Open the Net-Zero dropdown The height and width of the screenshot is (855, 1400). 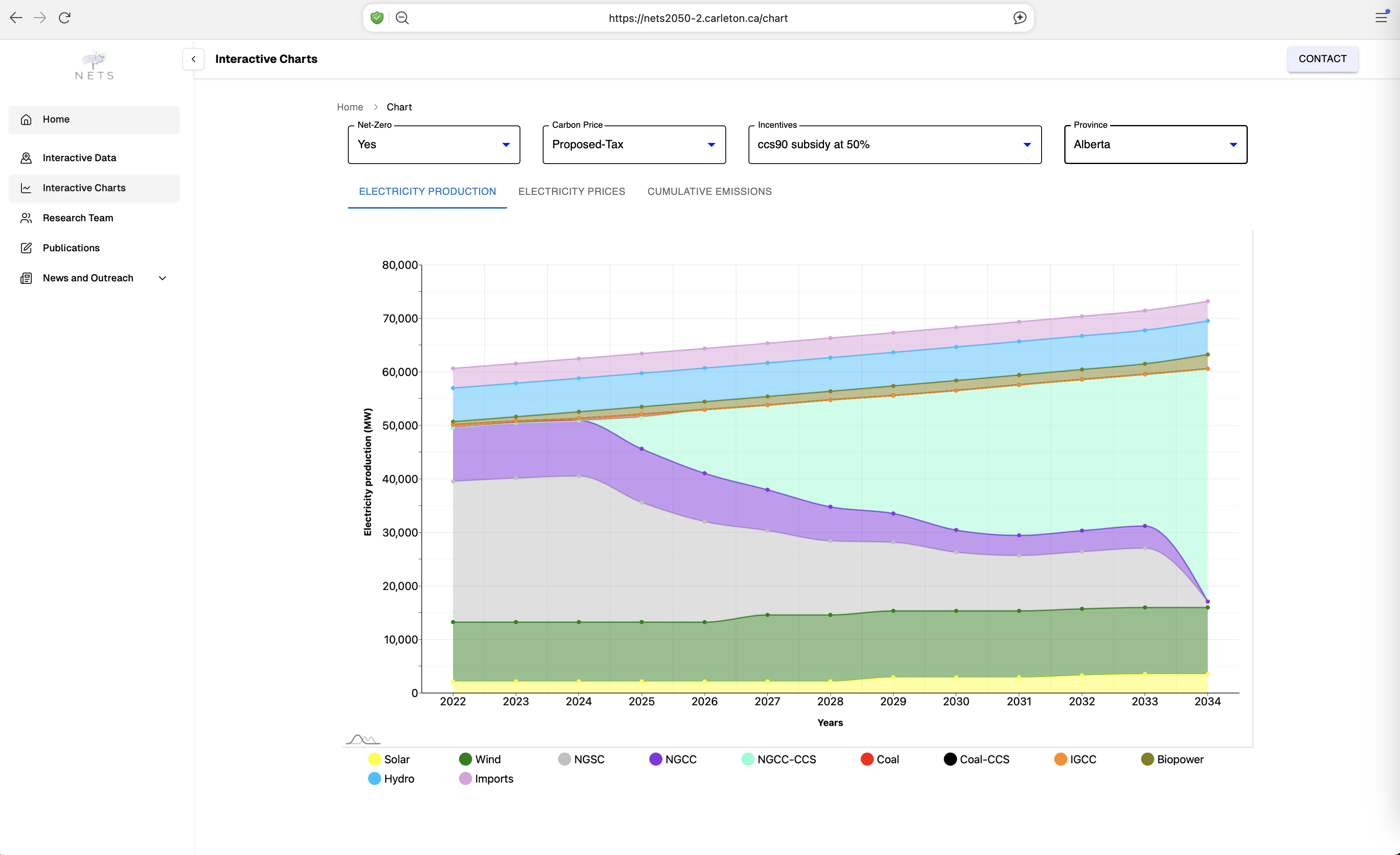tap(434, 144)
